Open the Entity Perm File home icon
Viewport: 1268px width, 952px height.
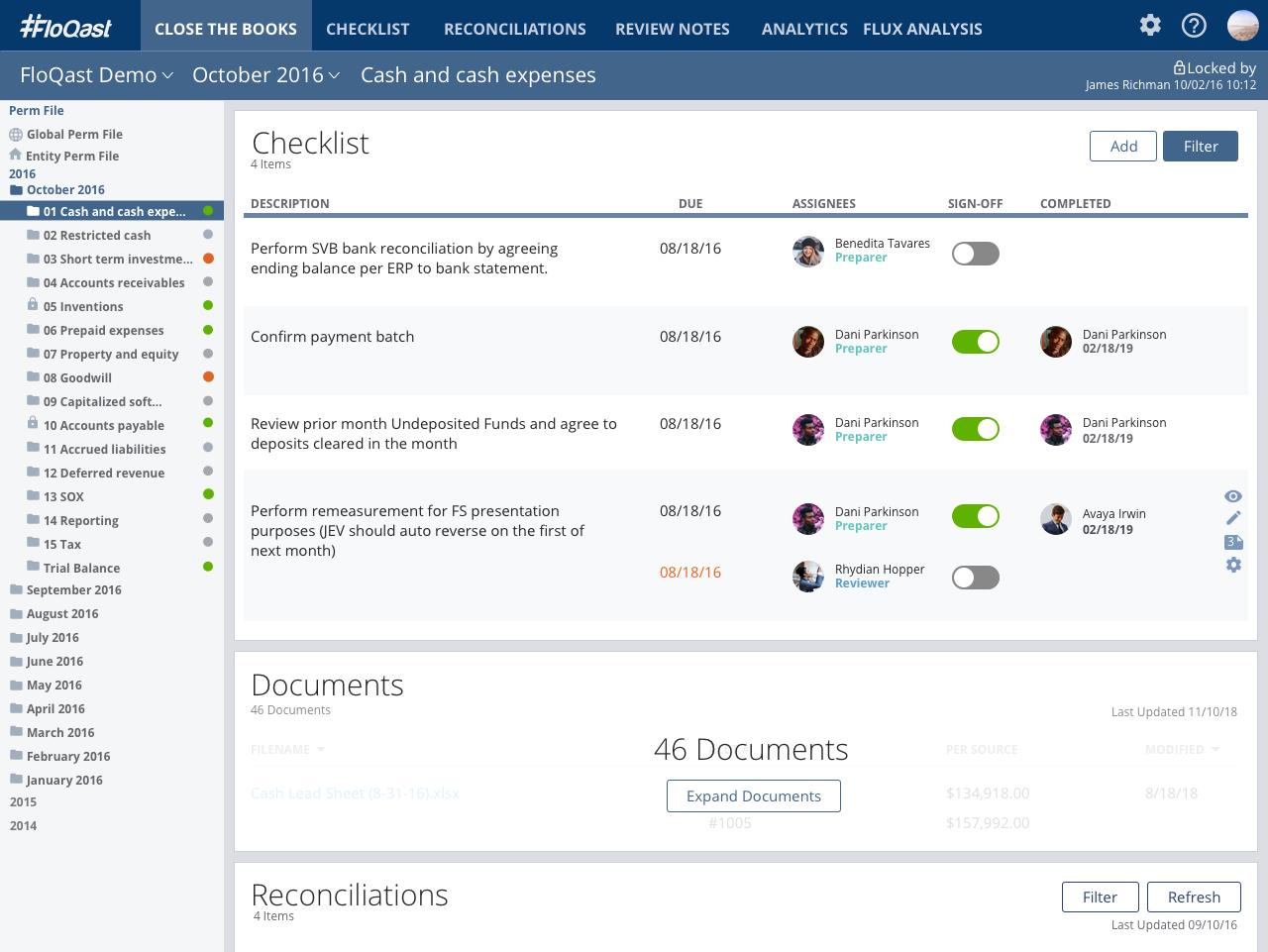pos(15,155)
